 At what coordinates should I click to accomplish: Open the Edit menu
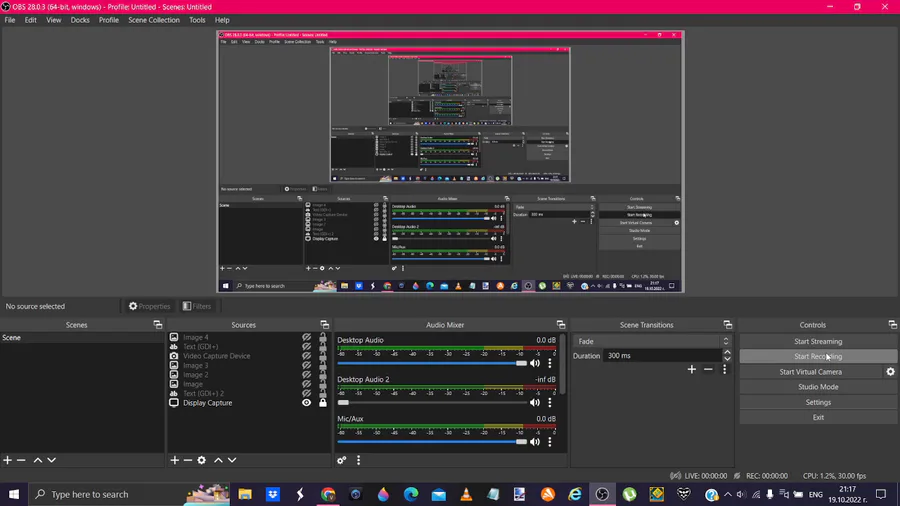tap(30, 20)
